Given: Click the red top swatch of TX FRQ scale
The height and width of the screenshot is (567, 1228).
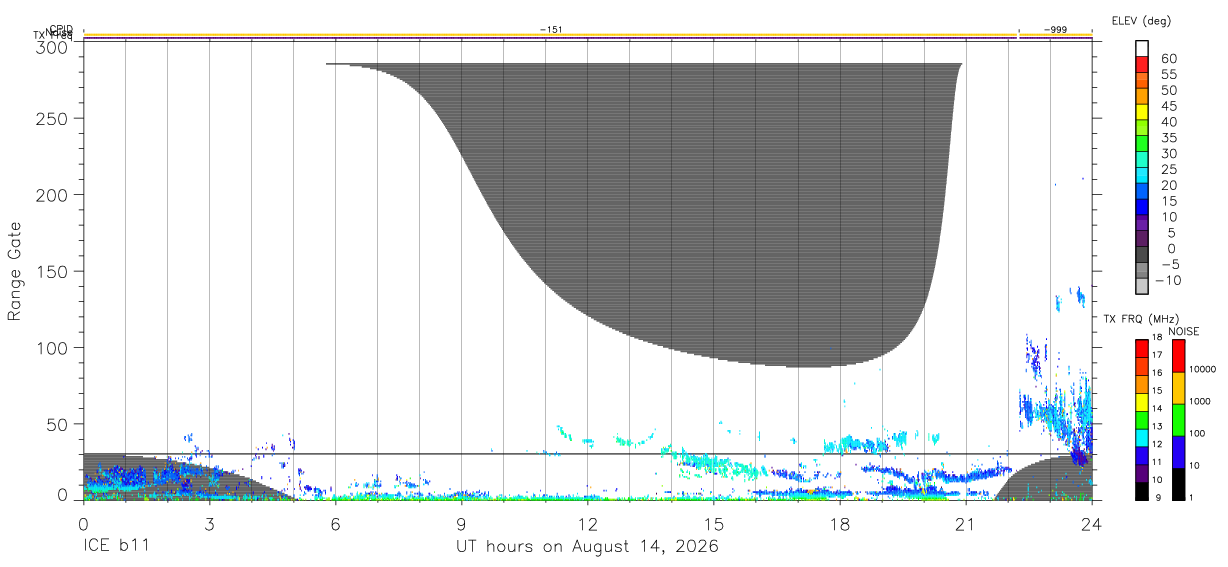Looking at the screenshot, I should 1141,348.
